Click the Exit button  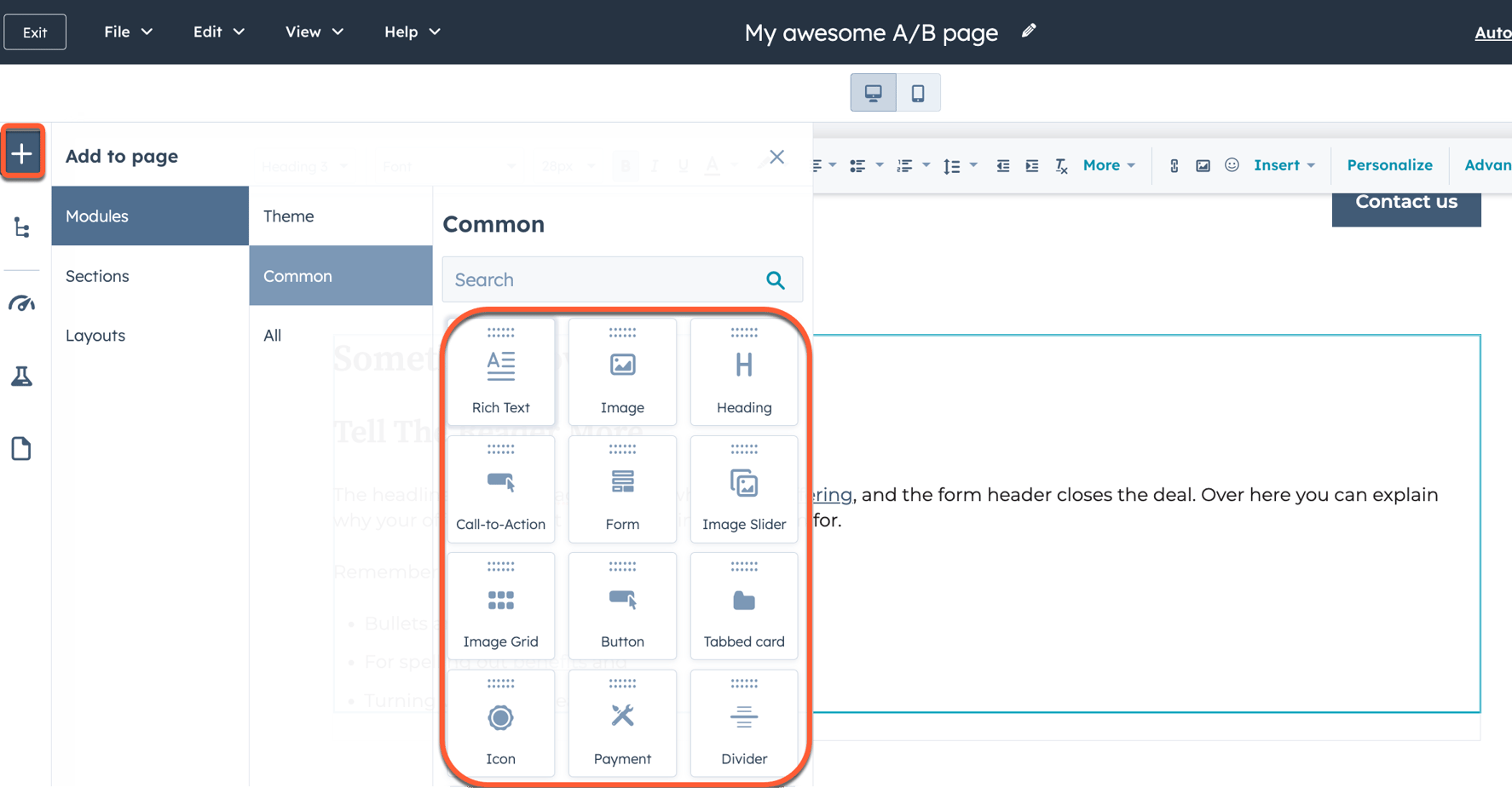point(35,32)
